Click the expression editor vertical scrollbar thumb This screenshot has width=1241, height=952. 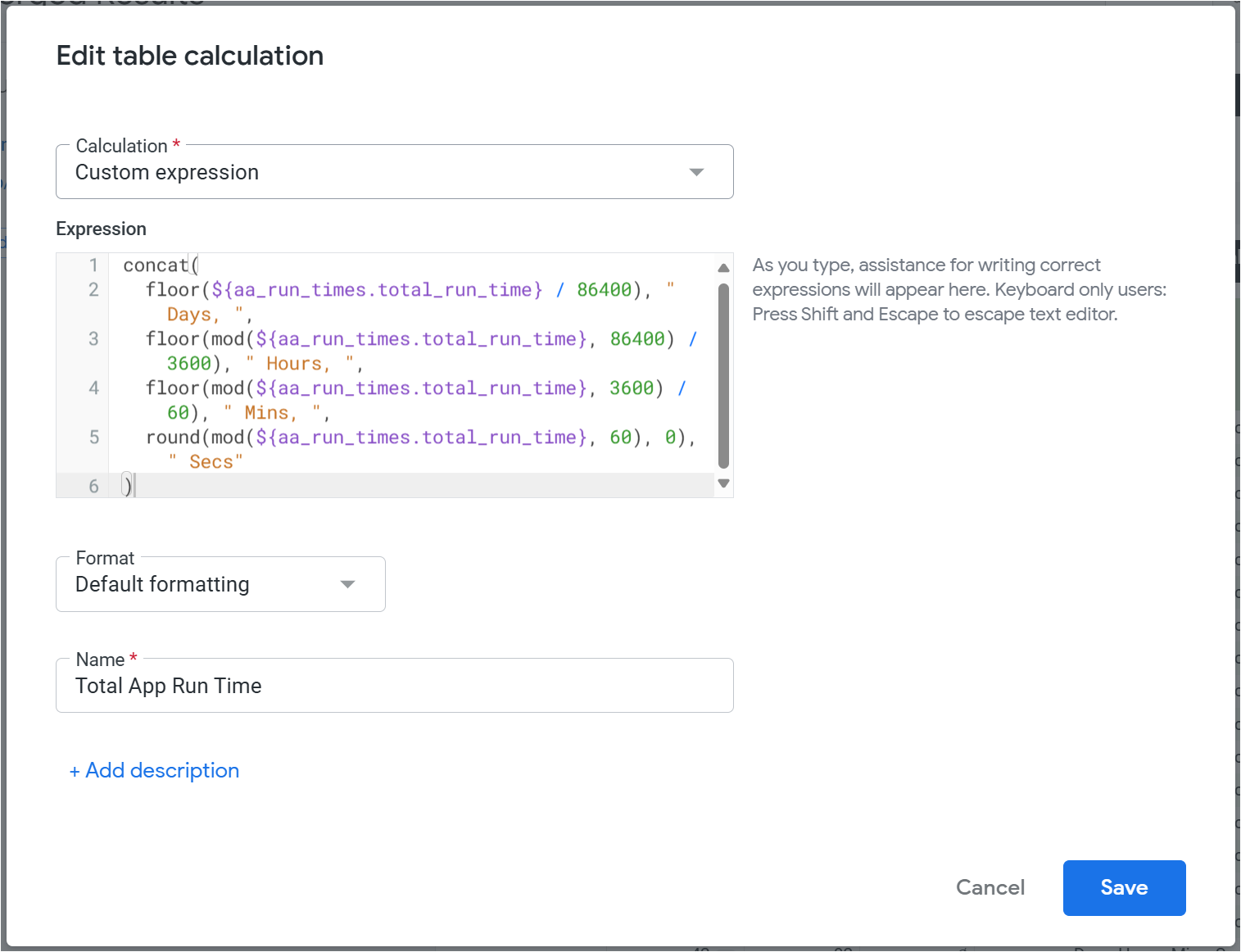click(723, 375)
